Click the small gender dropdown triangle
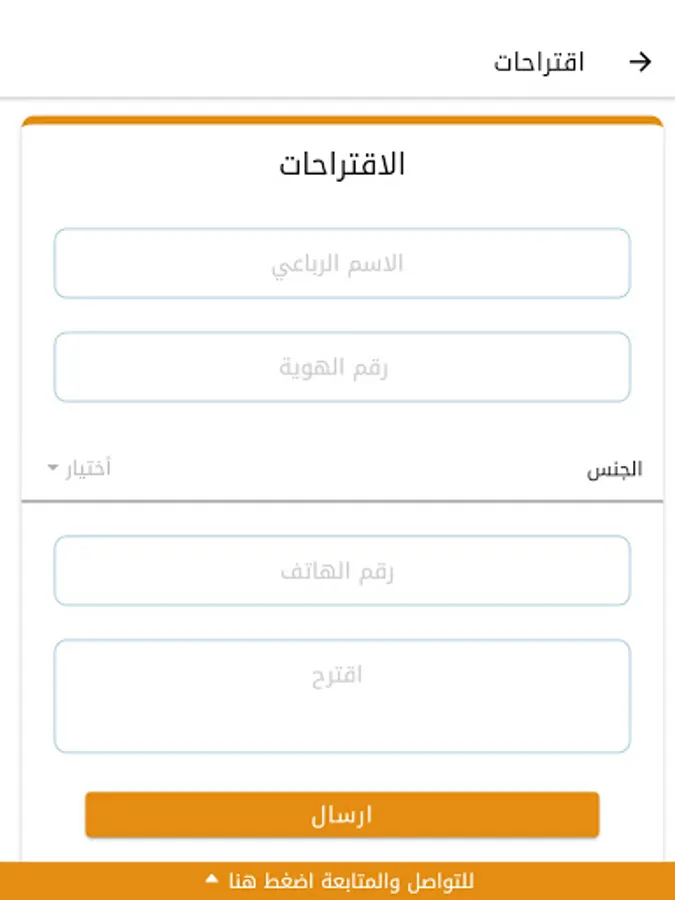675x900 pixels. (x=53, y=468)
